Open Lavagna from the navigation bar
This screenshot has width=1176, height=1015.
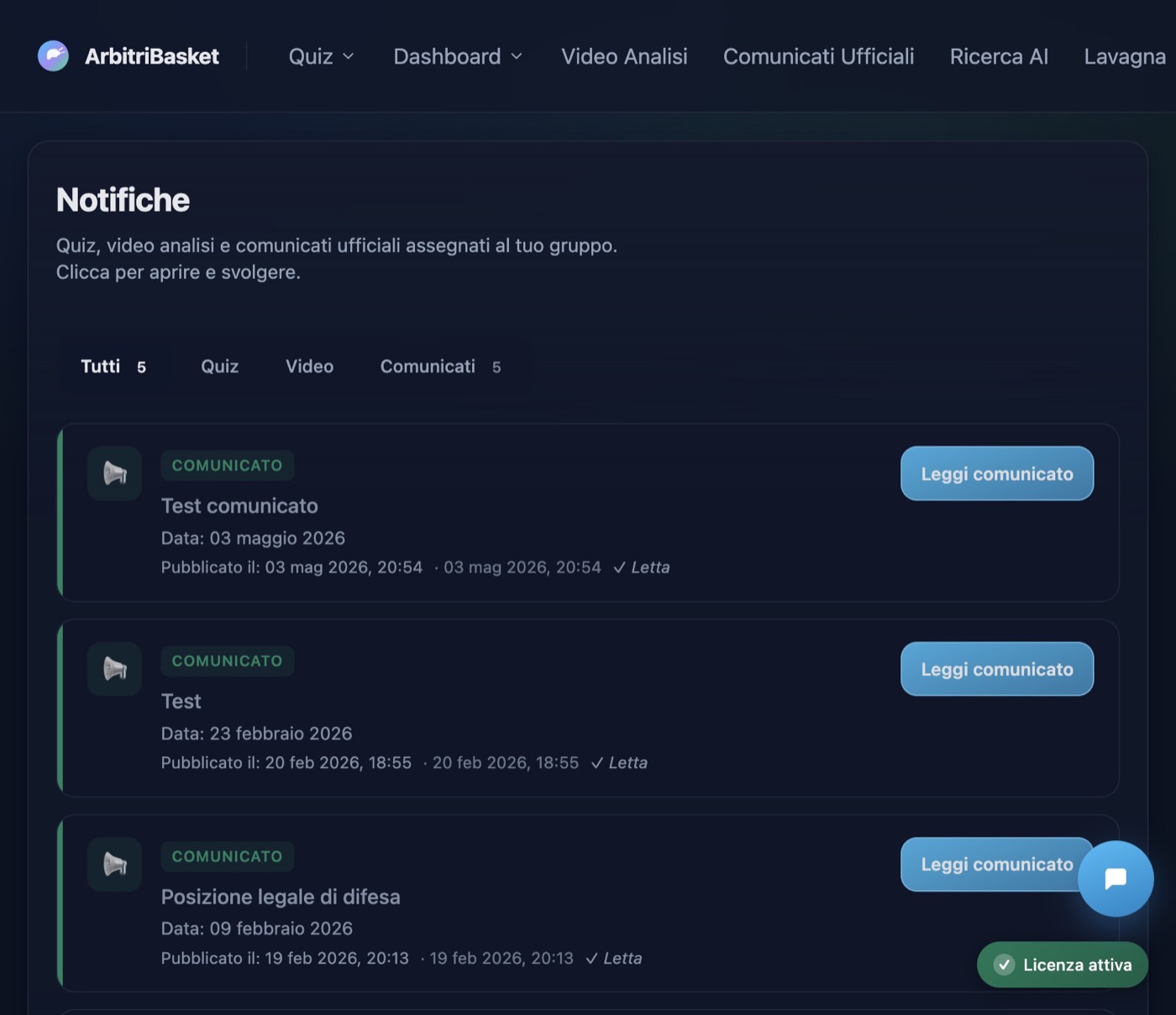[x=1125, y=56]
